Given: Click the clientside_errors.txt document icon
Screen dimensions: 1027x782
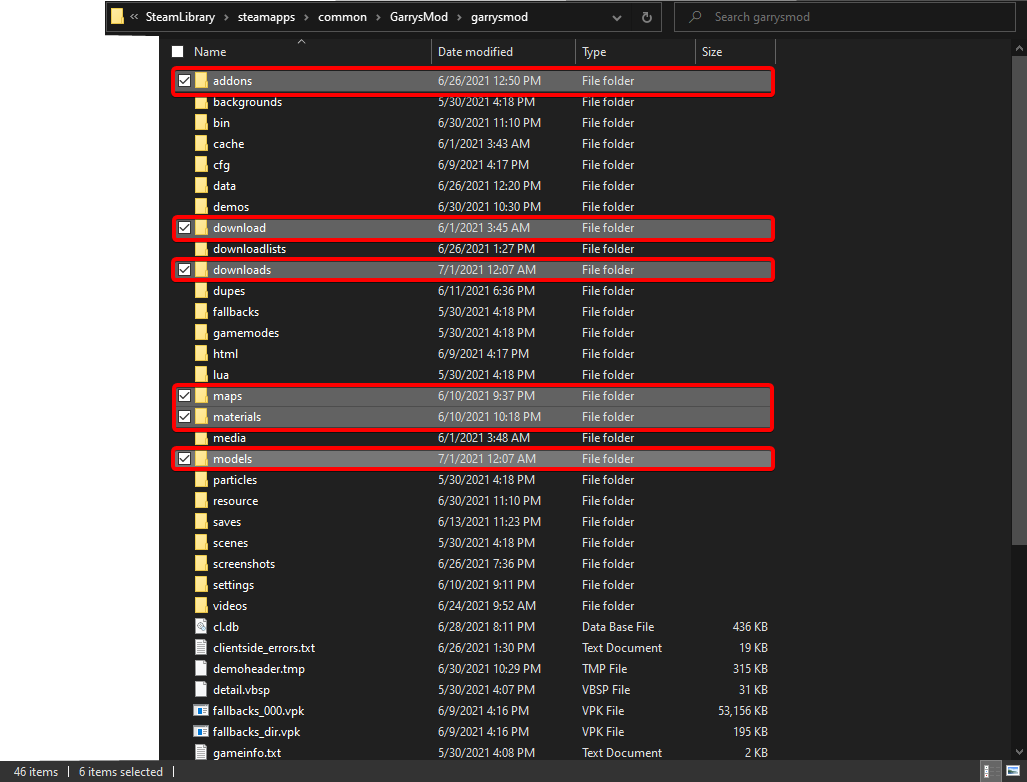Looking at the screenshot, I should pos(202,647).
